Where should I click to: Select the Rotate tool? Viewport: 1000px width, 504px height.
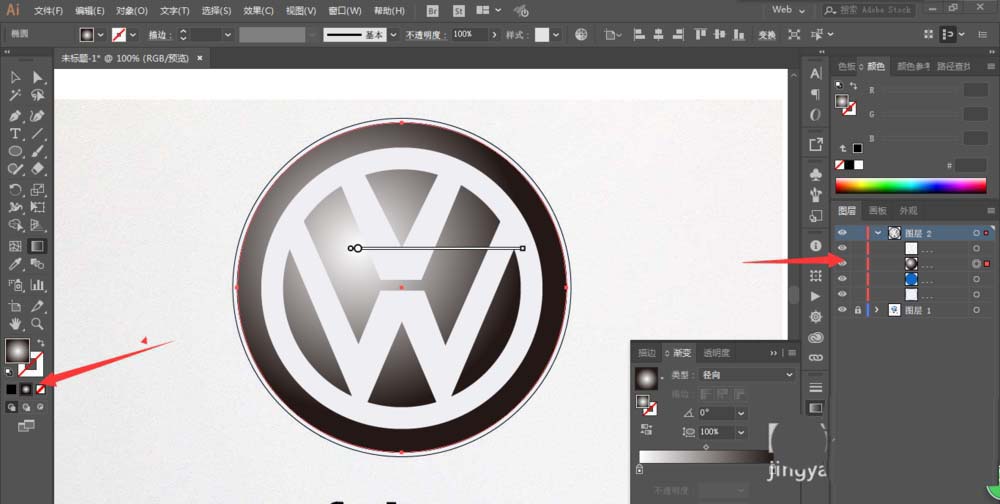[x=15, y=190]
